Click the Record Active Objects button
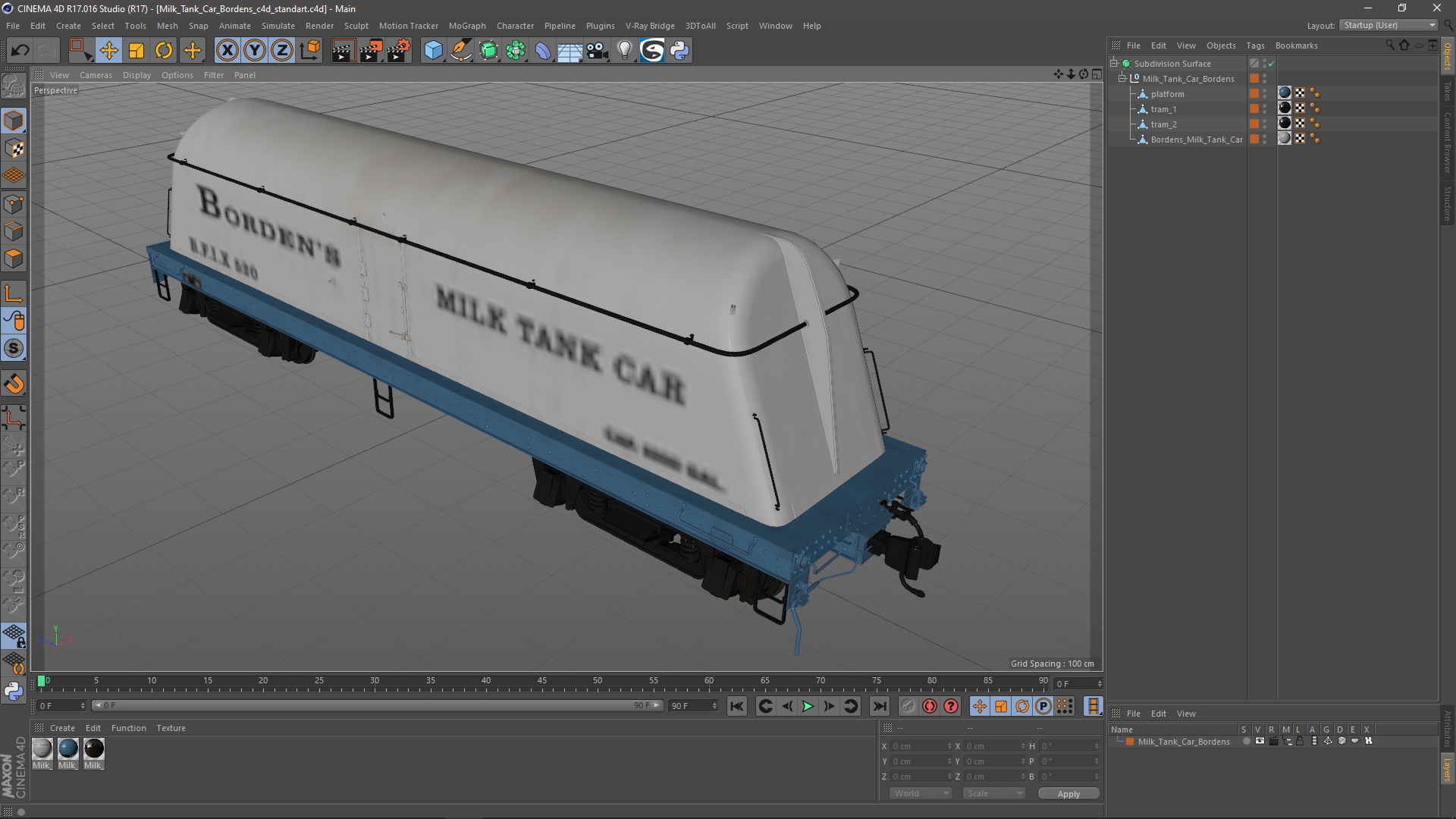The width and height of the screenshot is (1456, 819). pos(908,706)
